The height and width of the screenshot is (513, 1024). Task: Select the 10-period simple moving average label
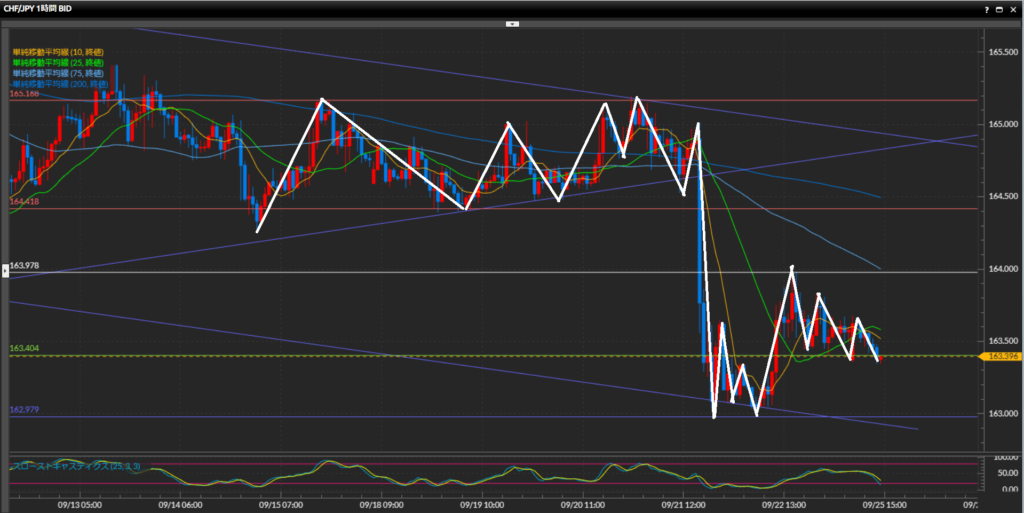pos(58,52)
